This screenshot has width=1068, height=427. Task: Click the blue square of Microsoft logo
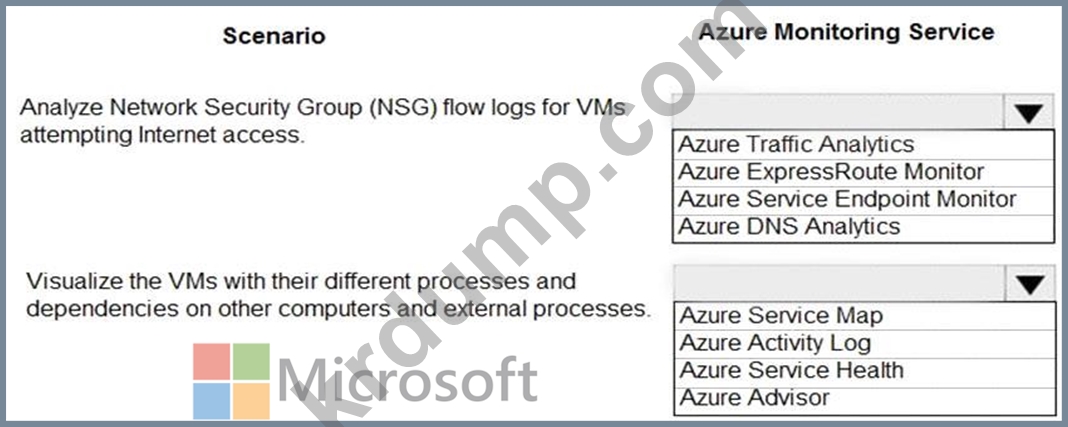point(211,401)
